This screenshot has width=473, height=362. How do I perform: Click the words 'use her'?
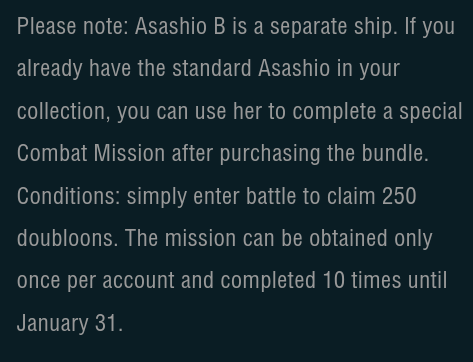tap(228, 111)
